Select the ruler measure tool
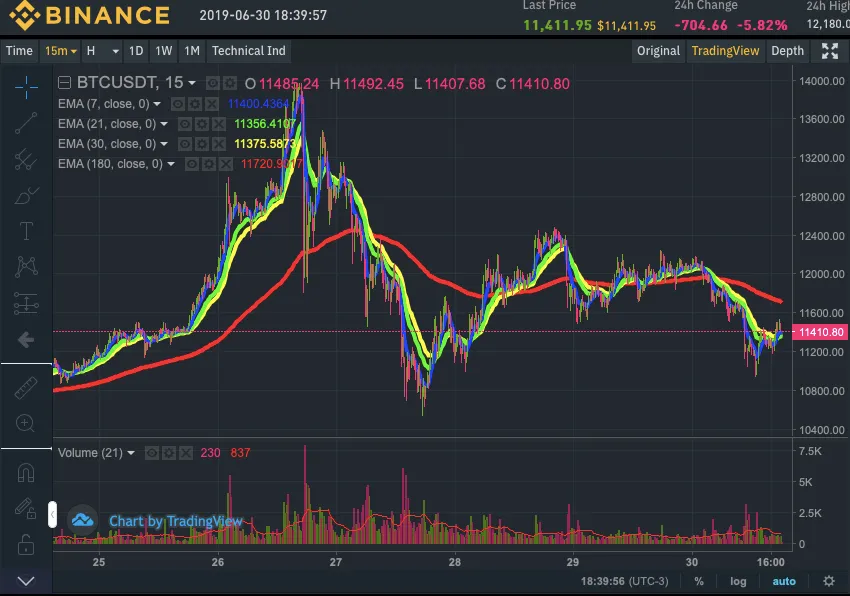 click(x=26, y=388)
